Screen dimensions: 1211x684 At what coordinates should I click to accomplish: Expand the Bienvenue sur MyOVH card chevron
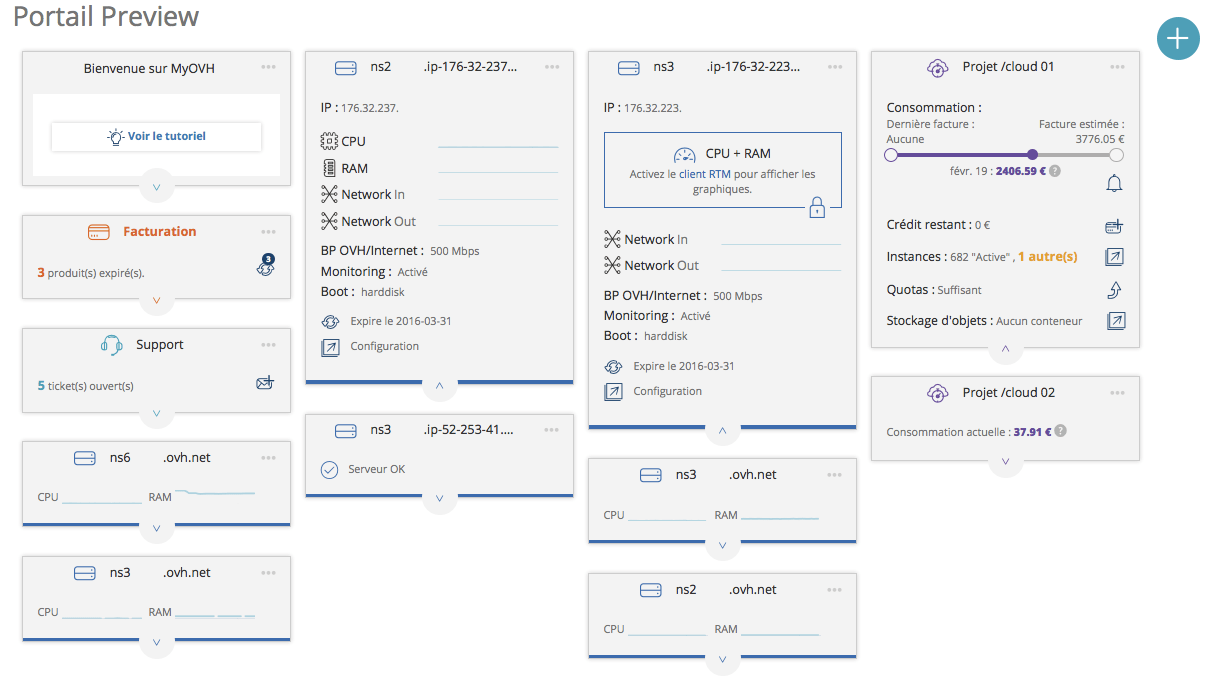click(x=156, y=186)
